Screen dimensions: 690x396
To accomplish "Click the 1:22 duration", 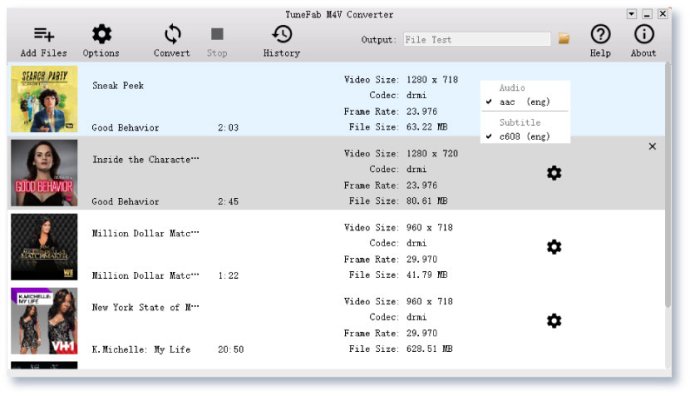I will point(228,275).
